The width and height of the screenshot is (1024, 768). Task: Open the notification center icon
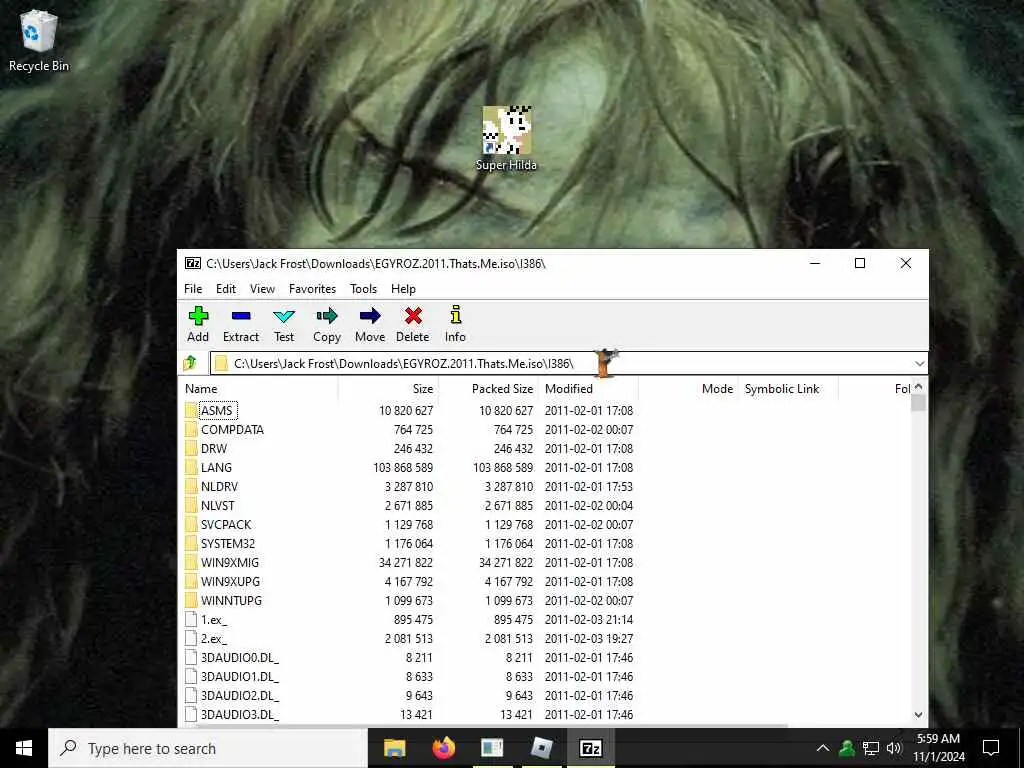point(991,748)
